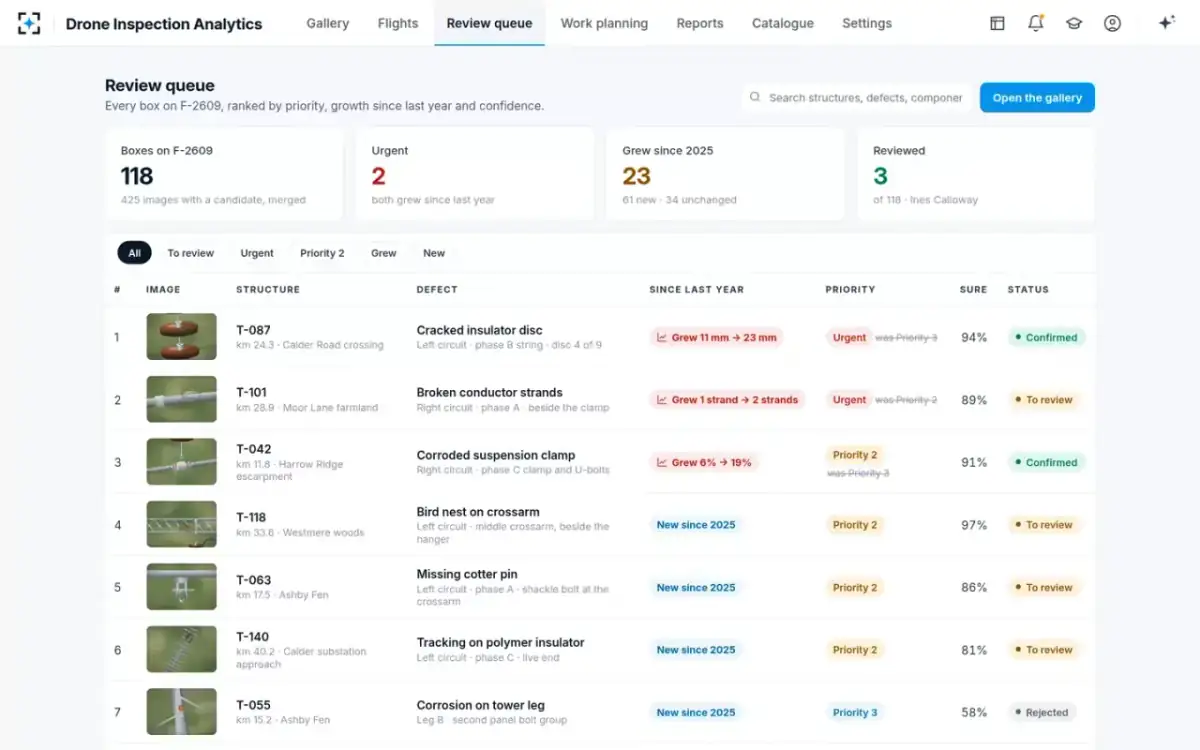Select the Broken conductor strands defect

click(x=489, y=392)
